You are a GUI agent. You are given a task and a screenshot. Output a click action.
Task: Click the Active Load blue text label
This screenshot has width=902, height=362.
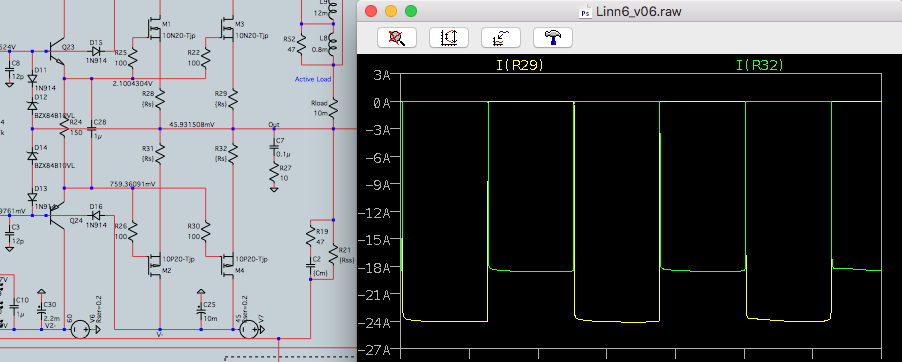click(x=312, y=79)
